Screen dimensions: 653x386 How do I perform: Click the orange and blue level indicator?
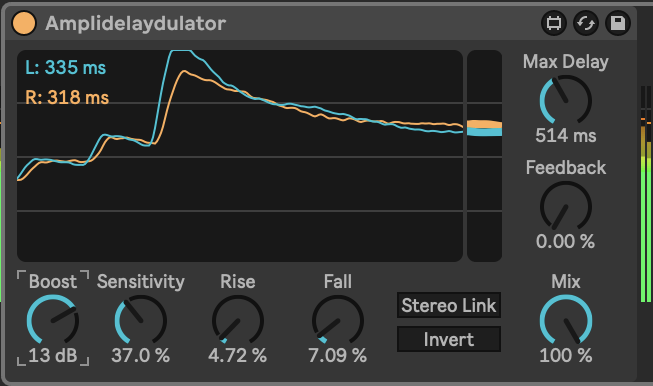tap(484, 128)
